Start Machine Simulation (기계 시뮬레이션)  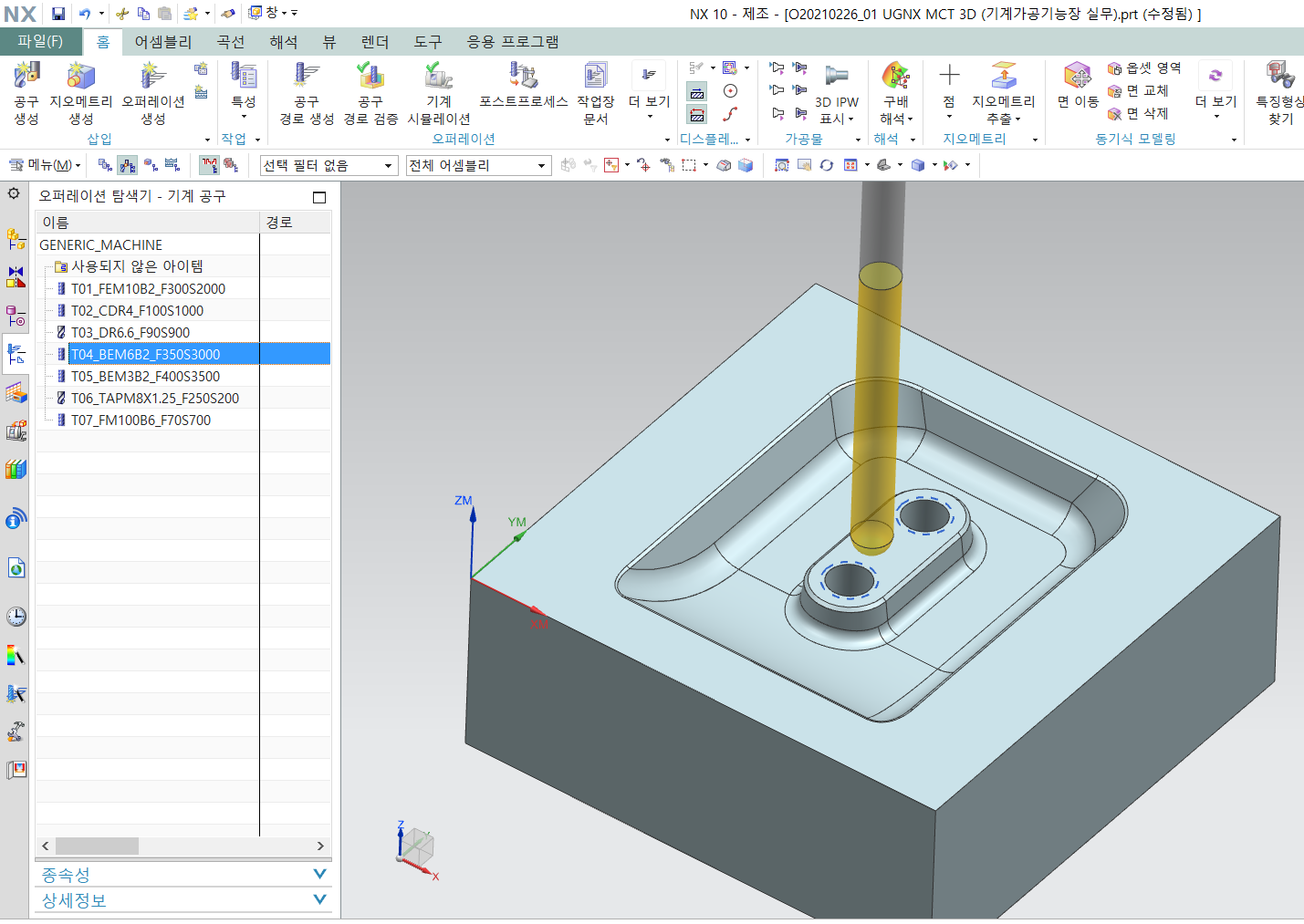click(439, 93)
